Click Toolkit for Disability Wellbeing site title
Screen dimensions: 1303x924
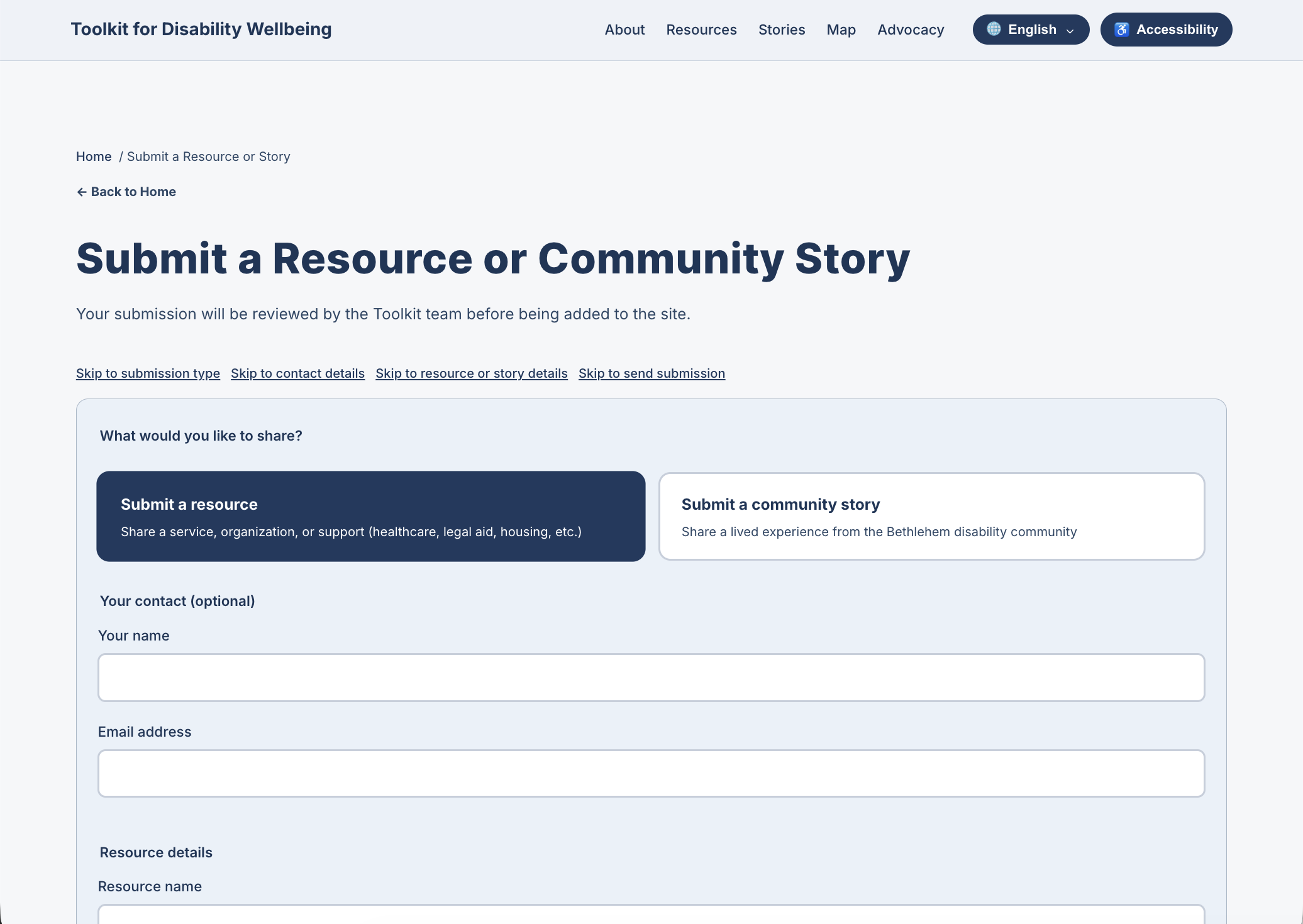(201, 29)
